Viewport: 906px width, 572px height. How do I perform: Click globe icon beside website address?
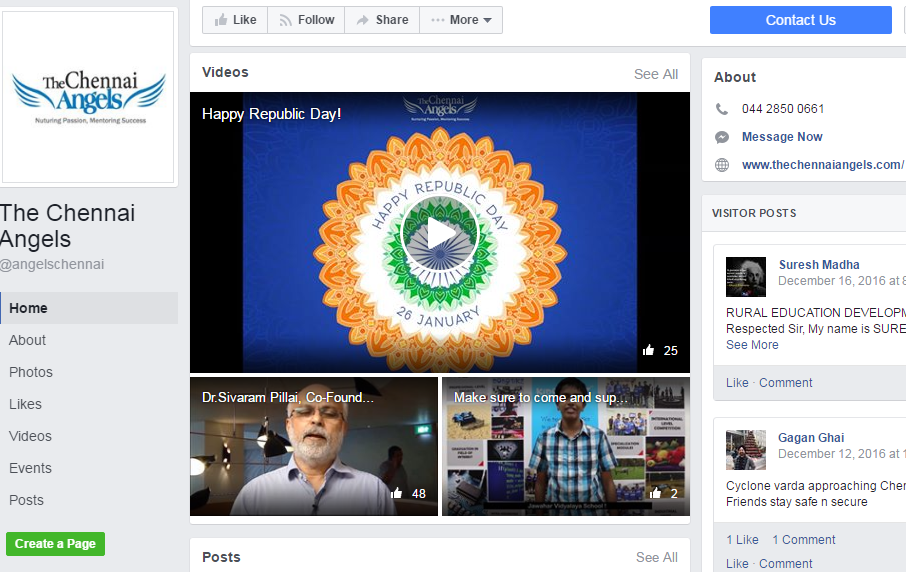(x=722, y=165)
